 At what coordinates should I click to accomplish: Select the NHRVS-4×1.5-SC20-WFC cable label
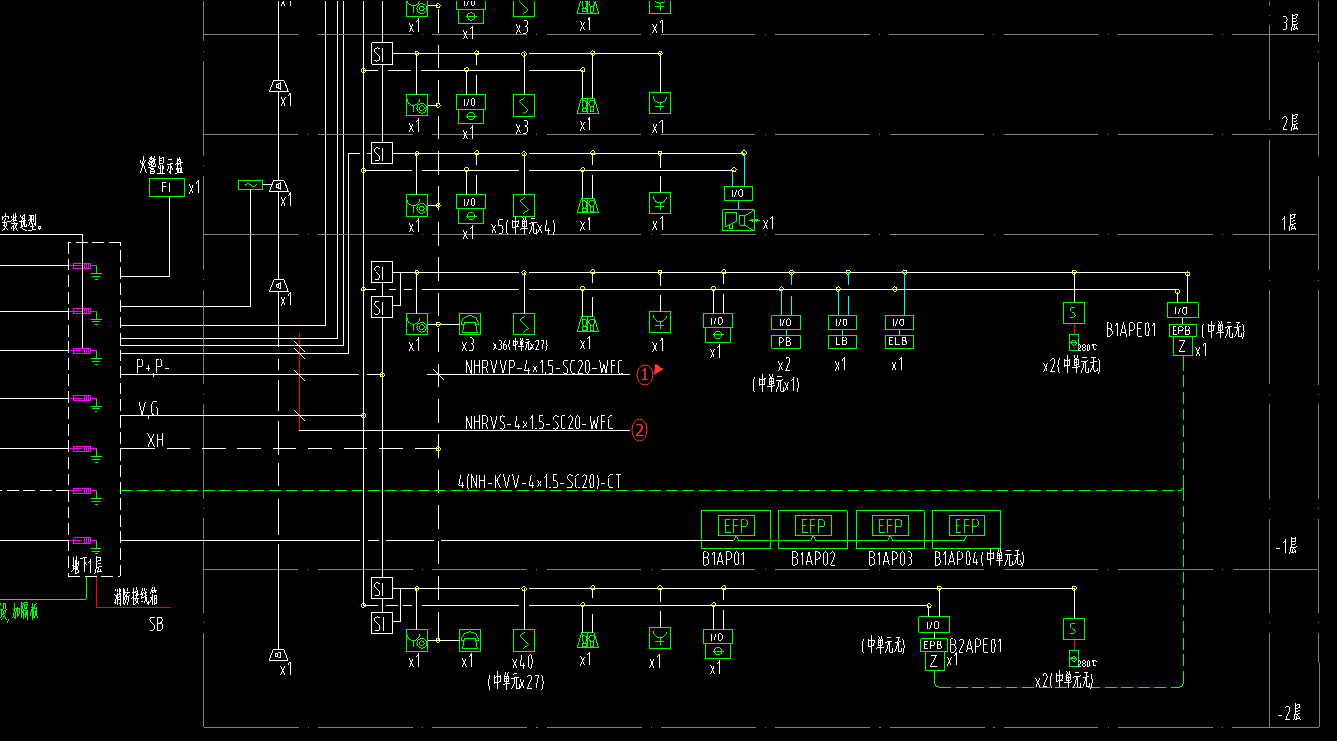click(x=540, y=423)
